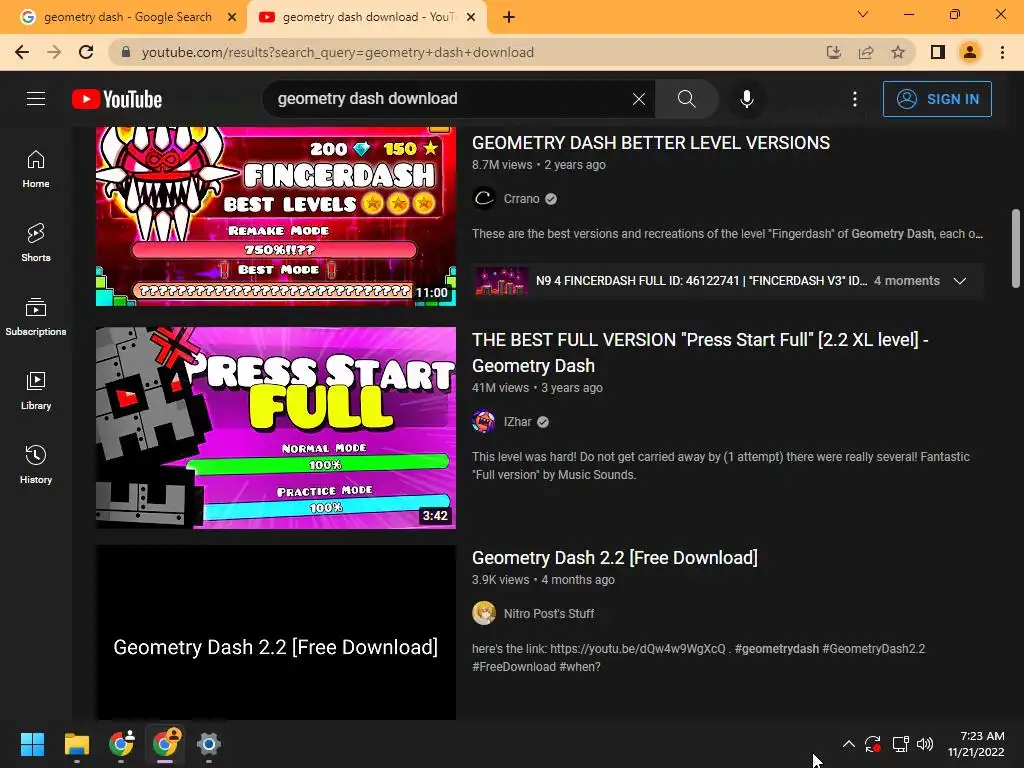Toggle browser side panel
This screenshot has height=768, width=1024.
pyautogui.click(x=938, y=52)
